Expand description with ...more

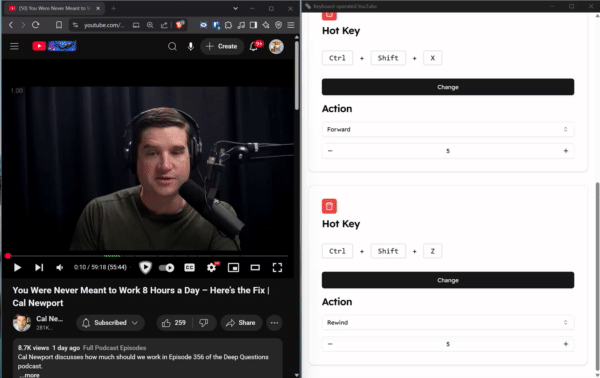click(x=30, y=375)
